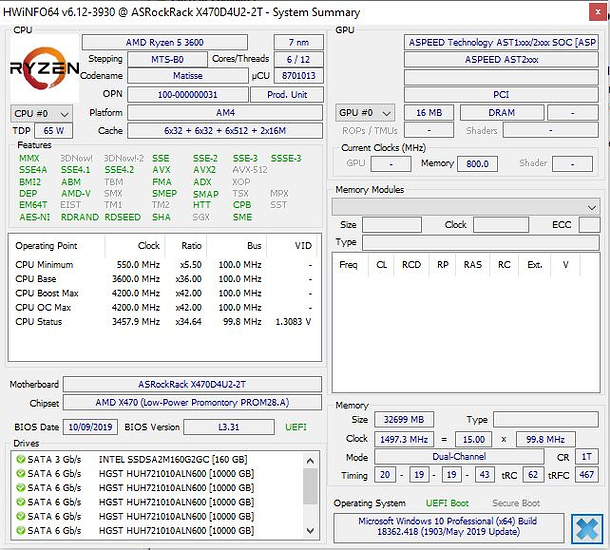Click the Prod. Unit field
610x550 pixels.
pos(287,95)
